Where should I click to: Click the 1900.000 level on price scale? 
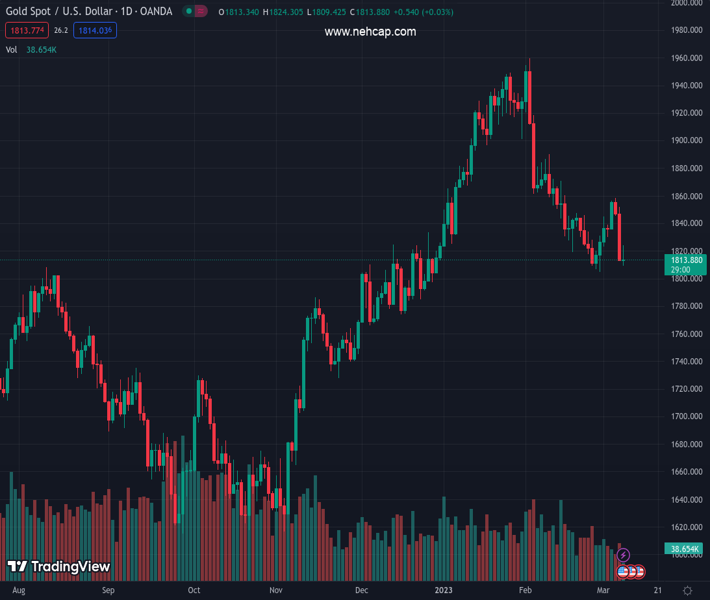pos(686,141)
